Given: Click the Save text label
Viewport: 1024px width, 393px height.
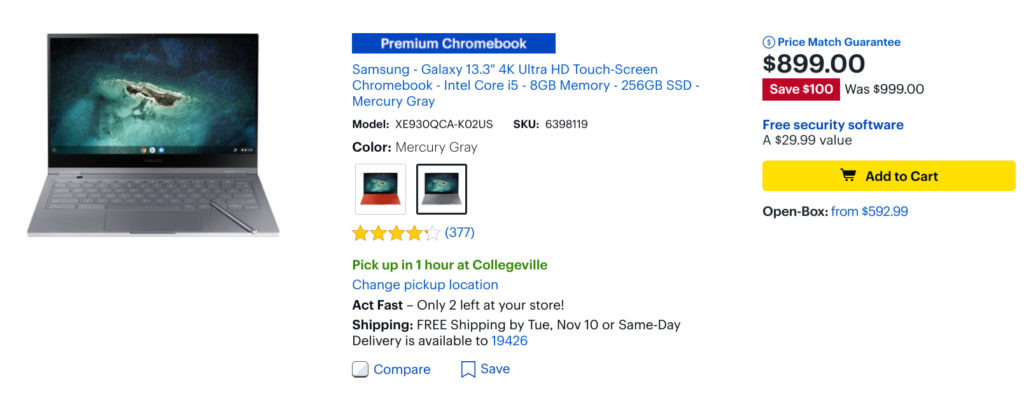Looking at the screenshot, I should (495, 369).
